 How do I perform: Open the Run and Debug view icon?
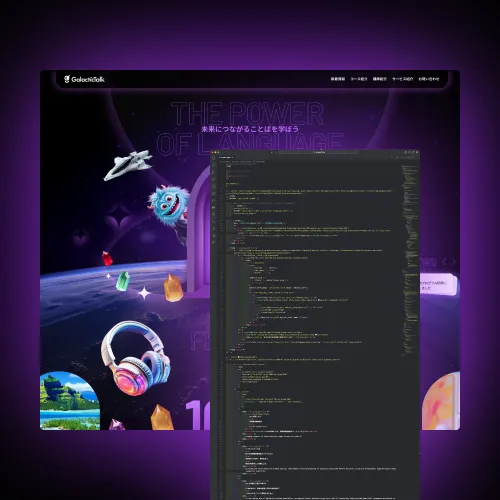213,179
